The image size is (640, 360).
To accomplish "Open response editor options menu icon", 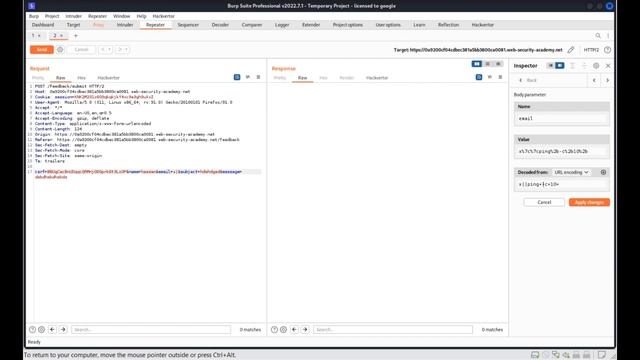I will pos(500,77).
